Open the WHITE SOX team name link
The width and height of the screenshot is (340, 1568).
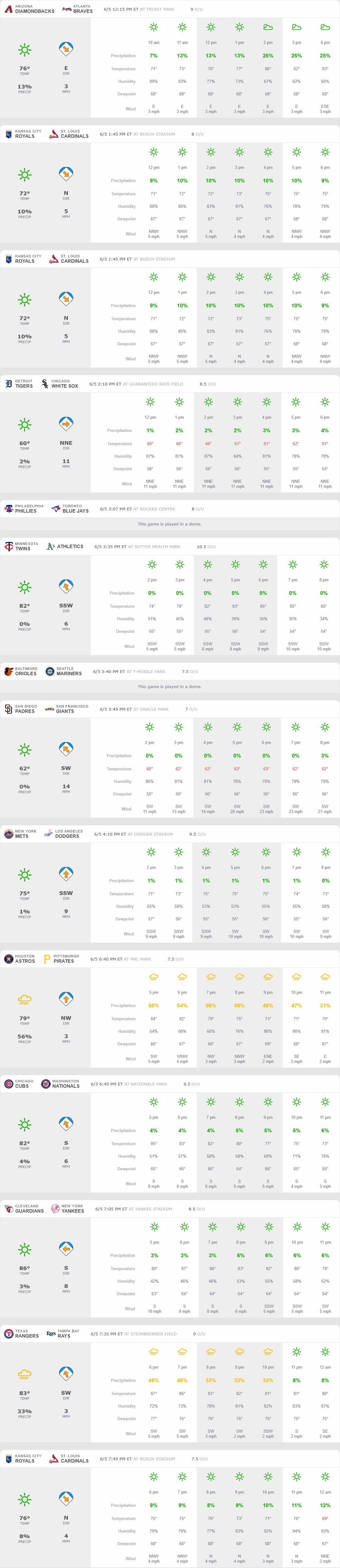65,386
